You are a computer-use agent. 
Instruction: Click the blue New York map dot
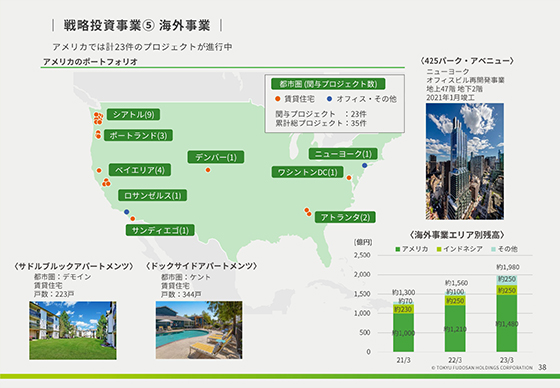(364, 165)
